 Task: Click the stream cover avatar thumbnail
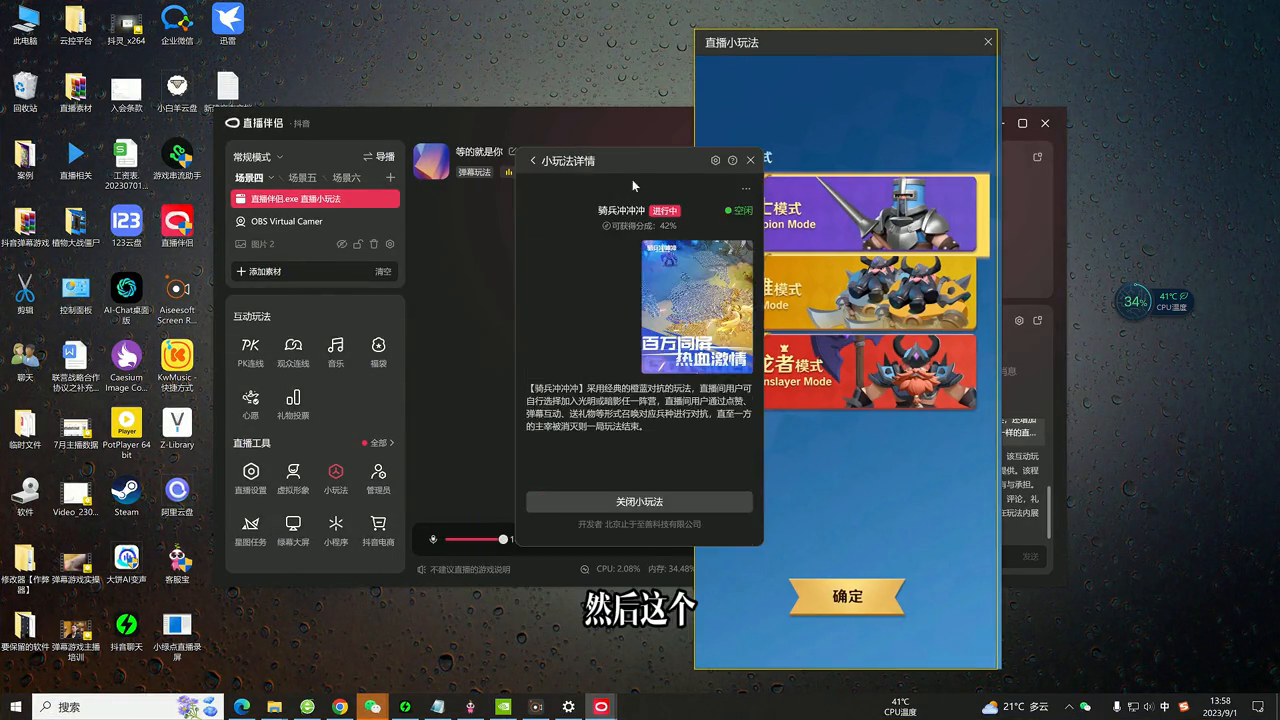432,161
